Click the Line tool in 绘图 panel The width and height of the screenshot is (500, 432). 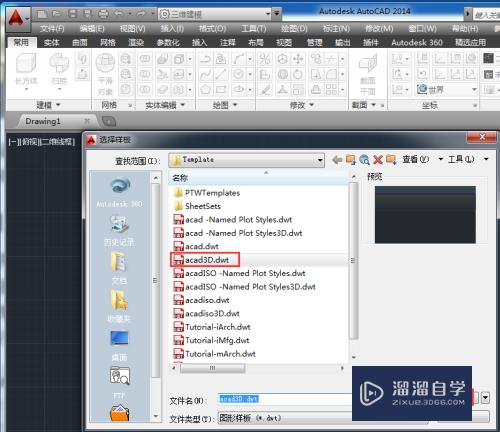[221, 74]
